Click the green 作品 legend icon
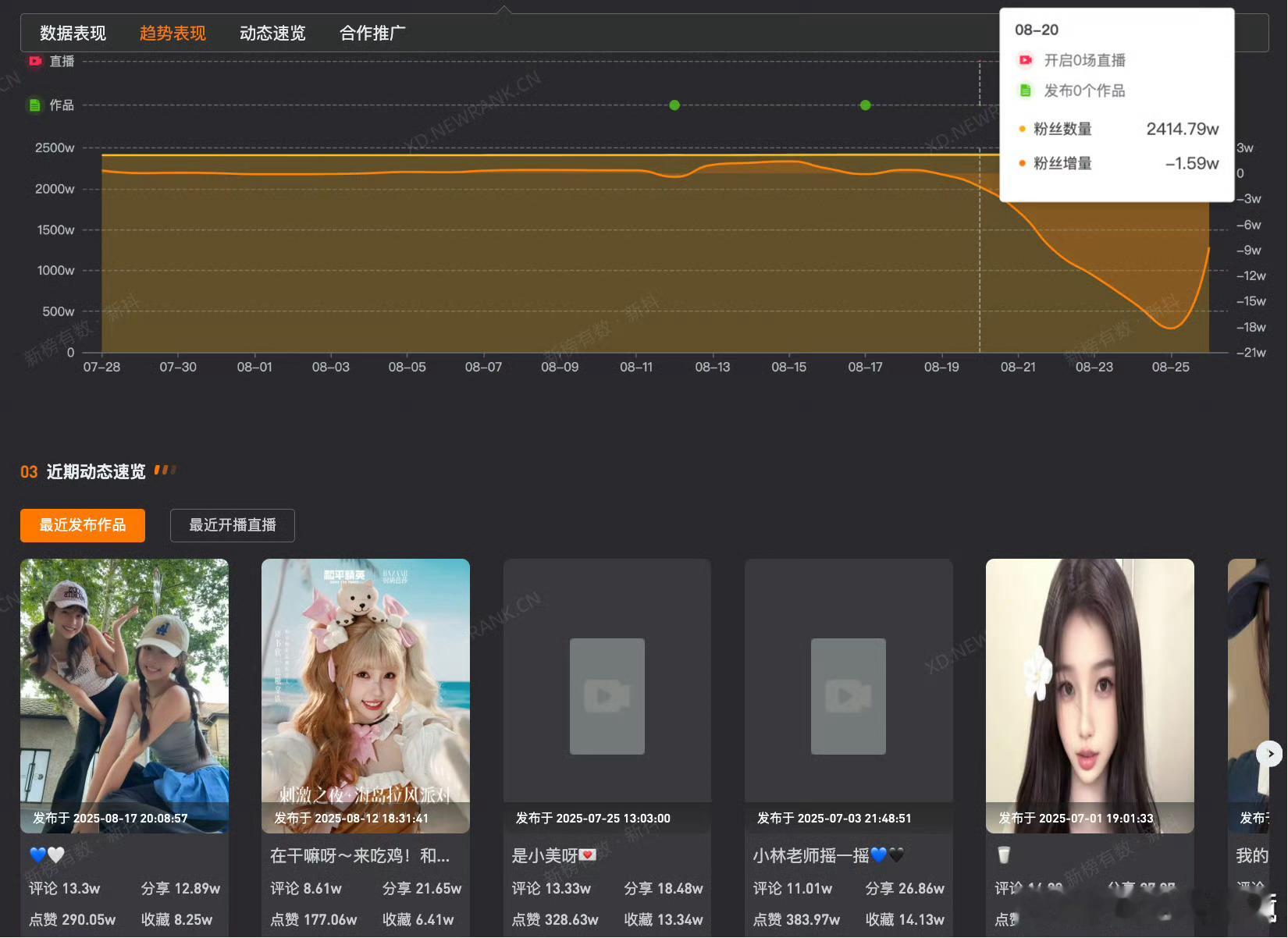 coord(35,105)
